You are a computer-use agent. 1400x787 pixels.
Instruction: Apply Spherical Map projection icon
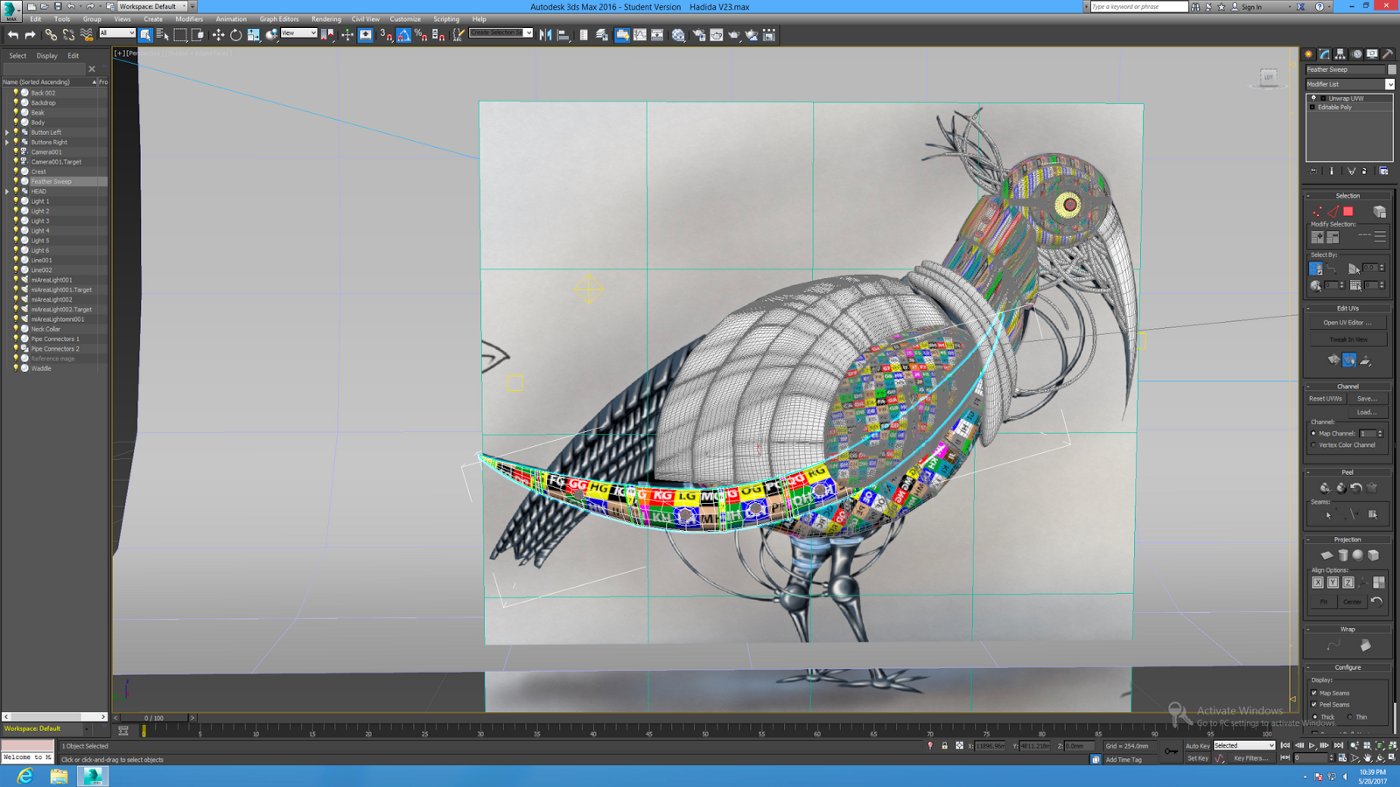(1358, 555)
